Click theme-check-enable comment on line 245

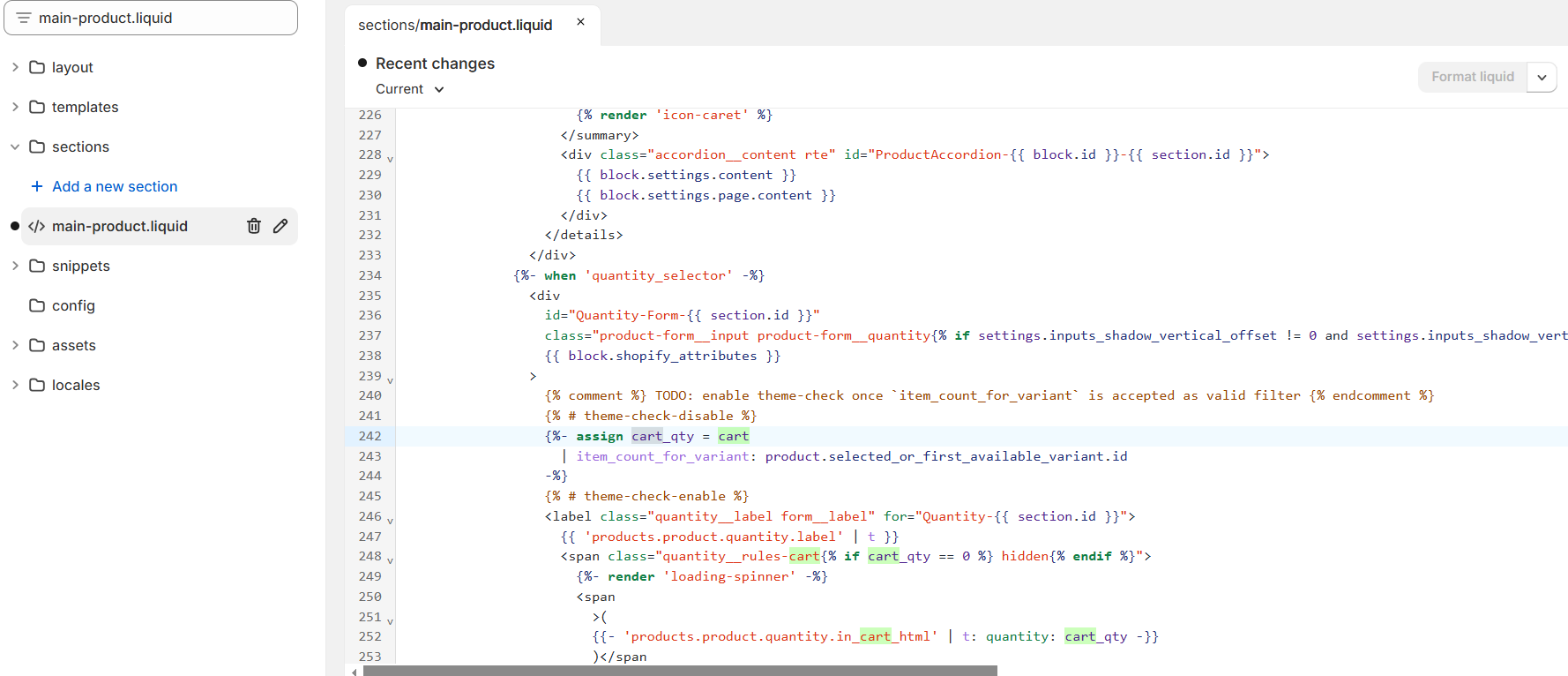[x=646, y=496]
